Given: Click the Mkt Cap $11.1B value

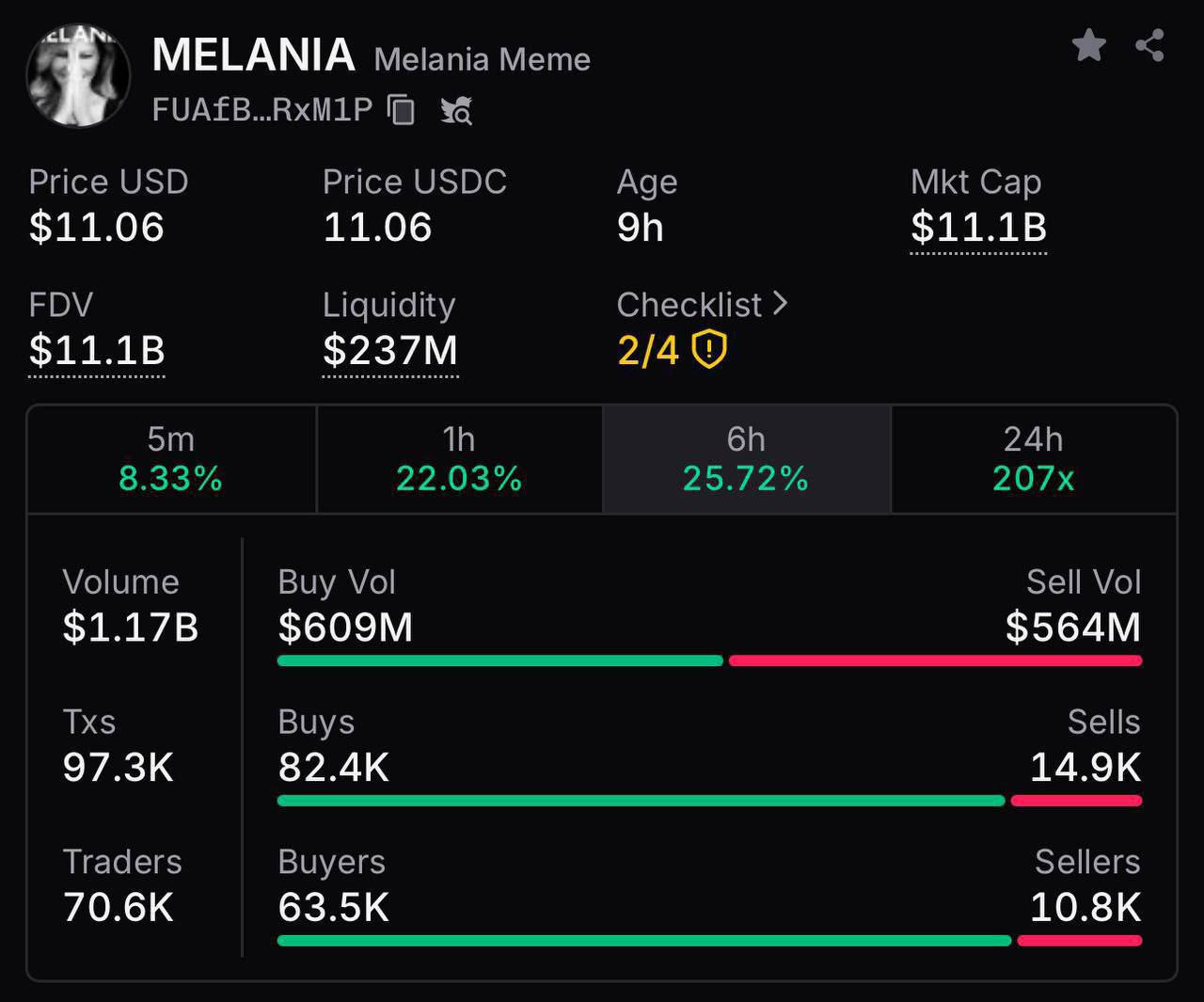Looking at the screenshot, I should 978,228.
